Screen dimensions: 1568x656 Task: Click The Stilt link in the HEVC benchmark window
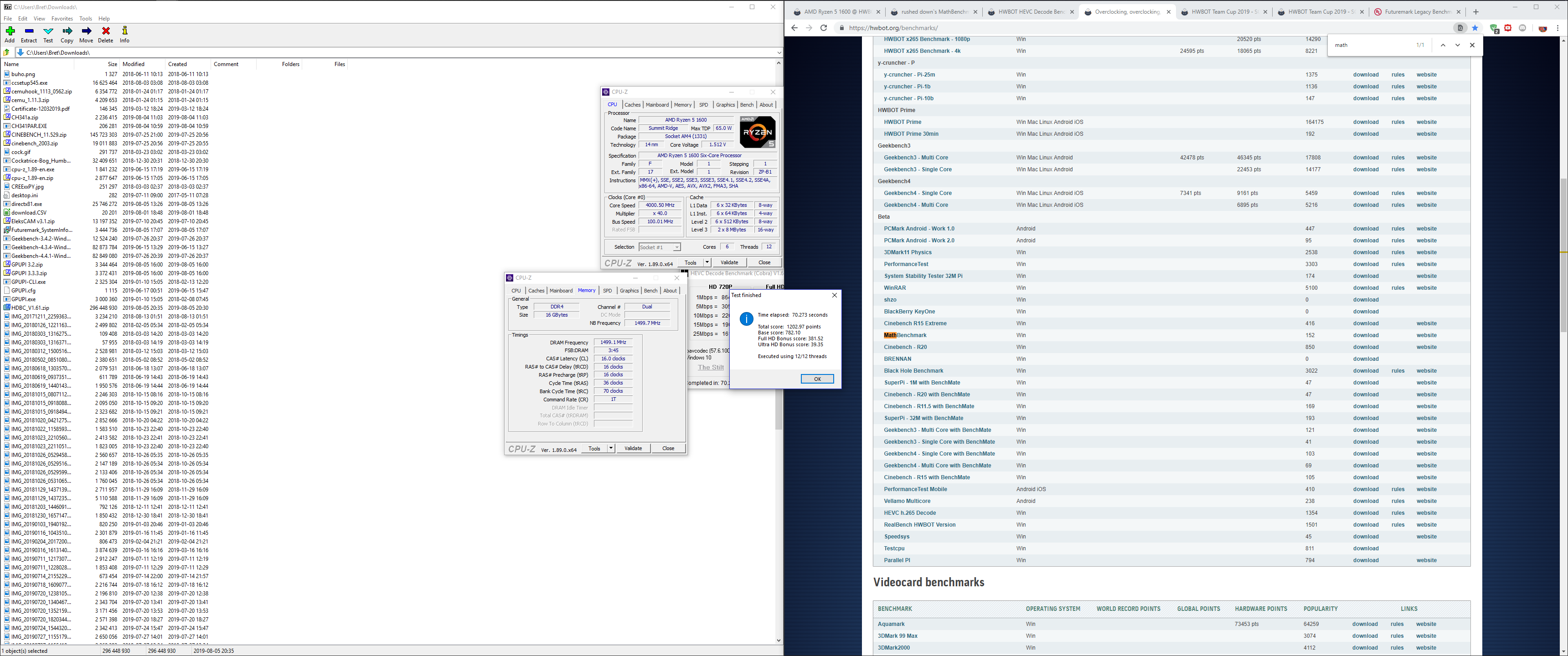click(x=710, y=368)
